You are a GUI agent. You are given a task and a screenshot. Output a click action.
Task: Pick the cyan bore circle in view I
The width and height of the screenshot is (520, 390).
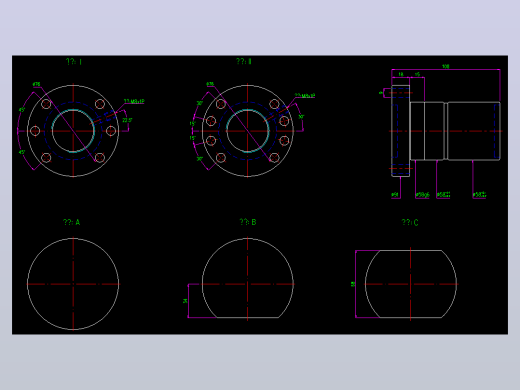coord(73,131)
